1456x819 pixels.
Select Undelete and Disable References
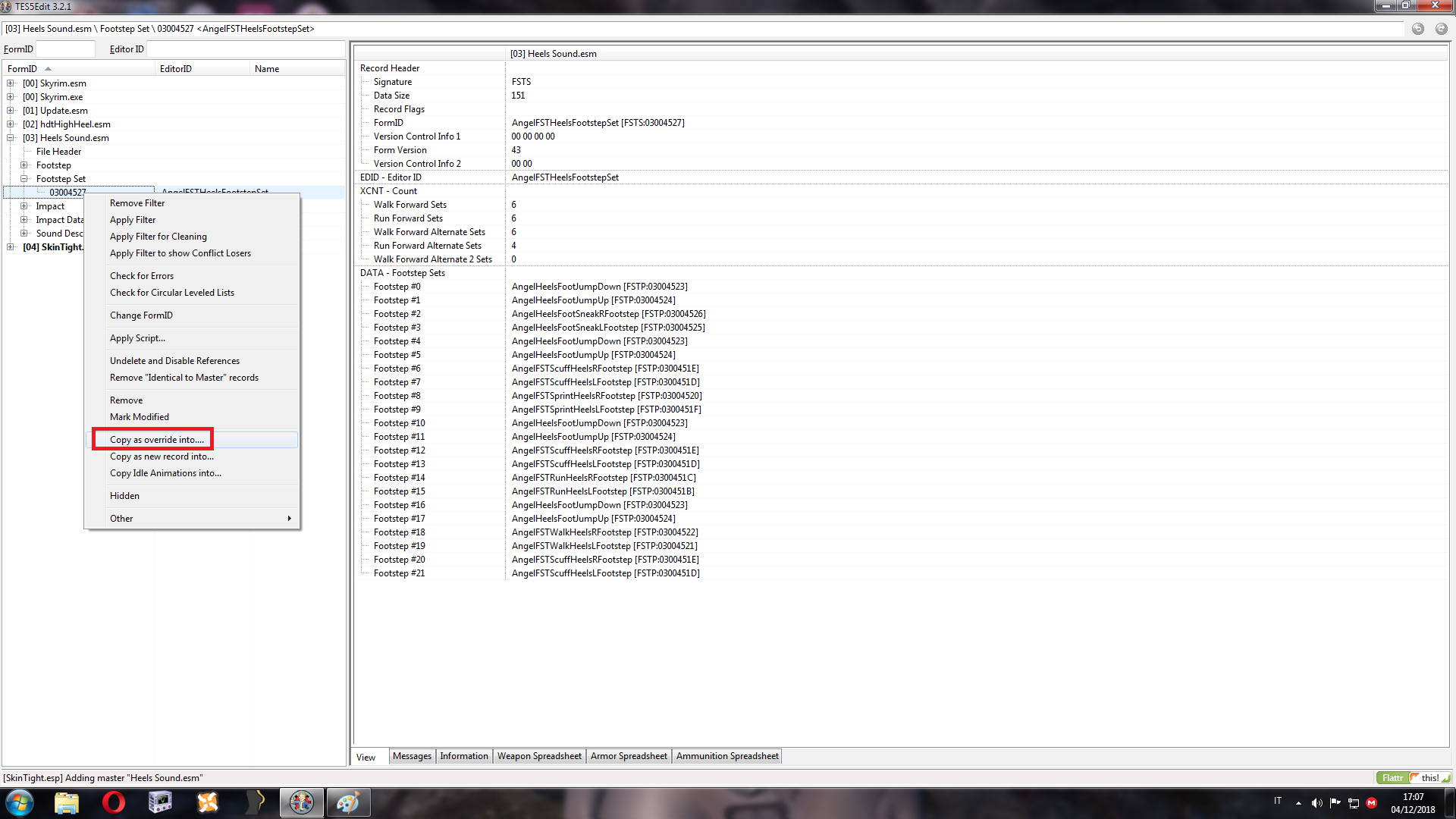tap(193, 361)
